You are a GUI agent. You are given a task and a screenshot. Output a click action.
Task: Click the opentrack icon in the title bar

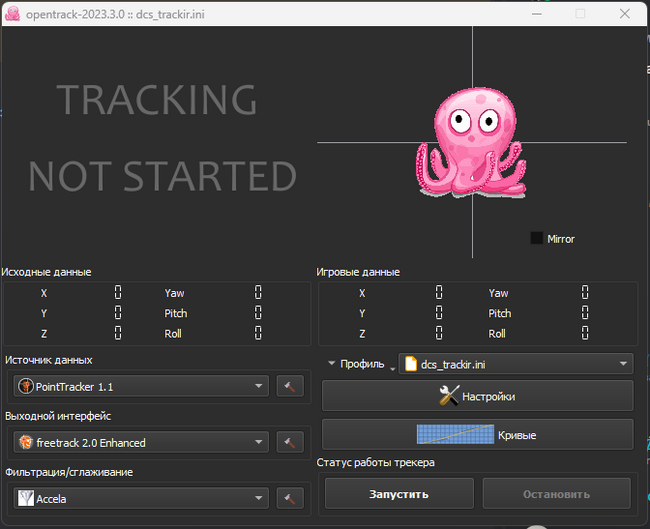[x=13, y=13]
